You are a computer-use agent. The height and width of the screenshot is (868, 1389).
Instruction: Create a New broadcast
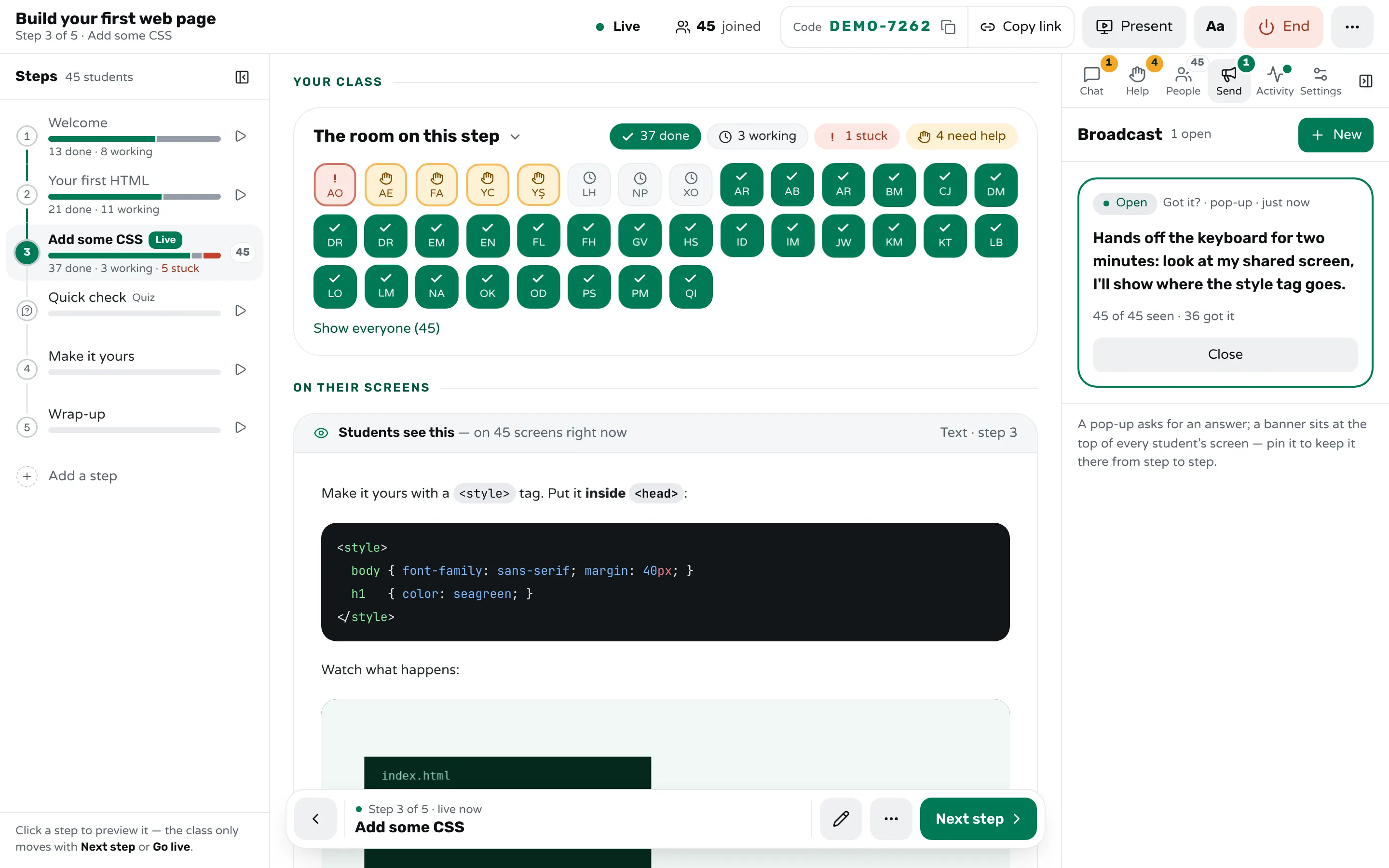1335,135
